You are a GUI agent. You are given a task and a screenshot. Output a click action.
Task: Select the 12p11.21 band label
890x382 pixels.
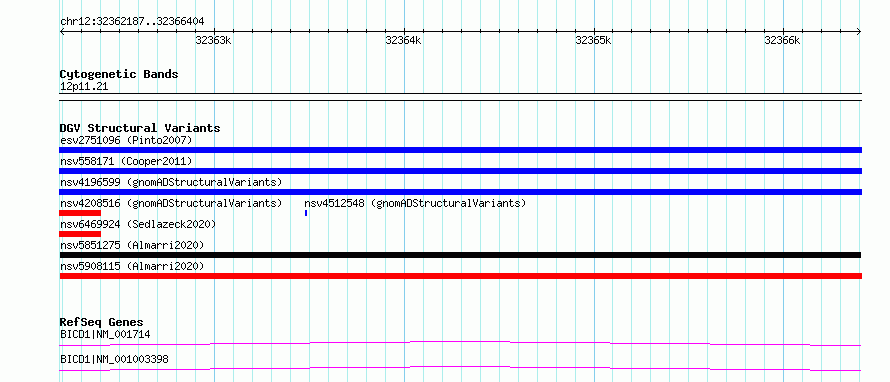point(84,87)
